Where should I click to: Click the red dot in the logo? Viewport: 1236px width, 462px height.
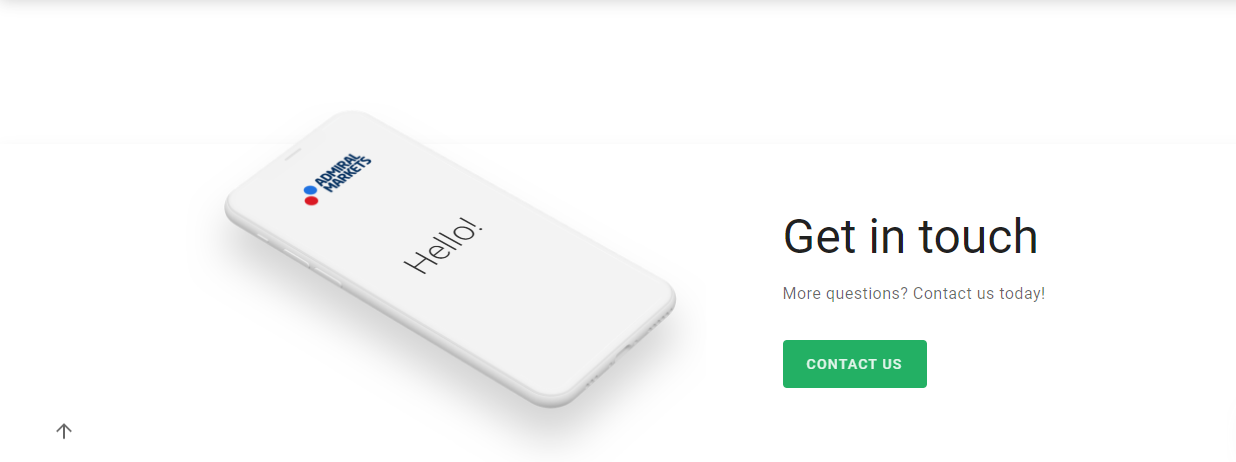311,201
